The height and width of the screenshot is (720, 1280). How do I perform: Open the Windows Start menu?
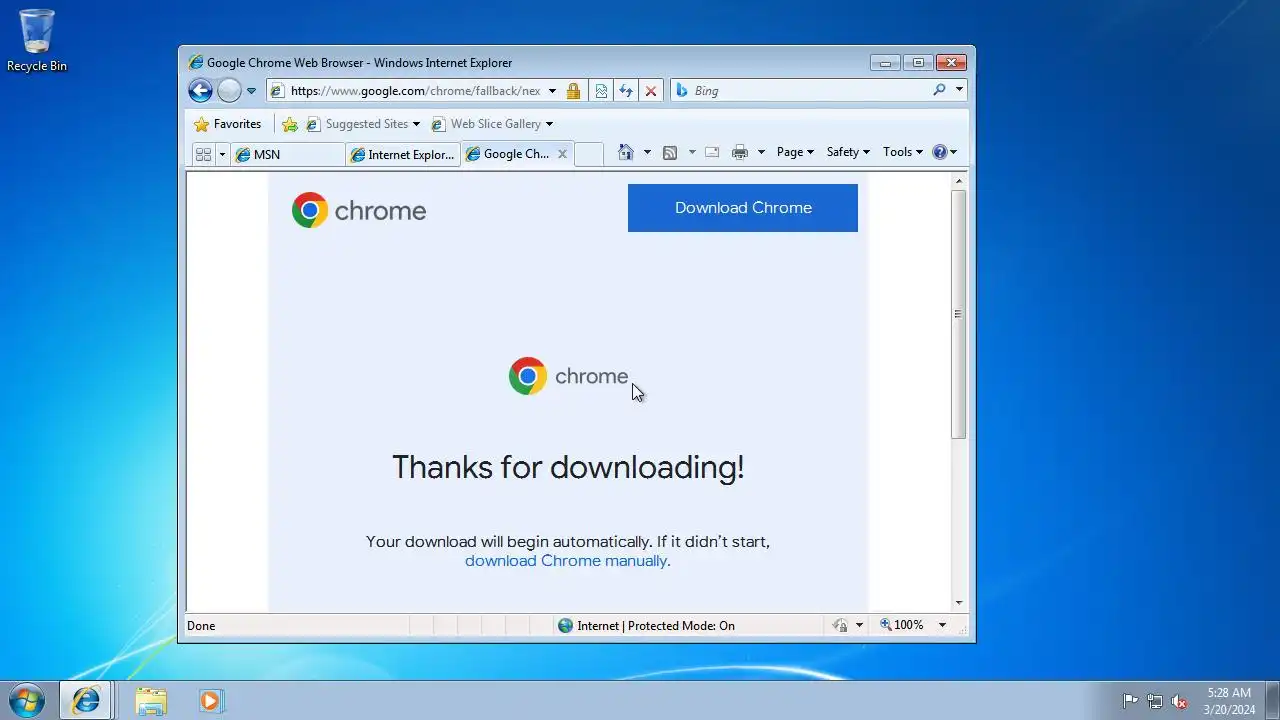point(26,700)
